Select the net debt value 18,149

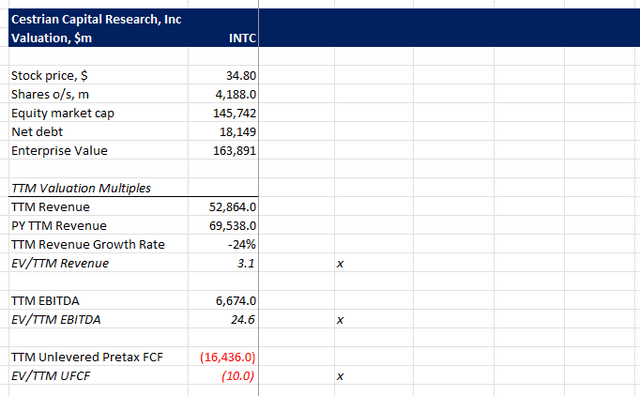click(x=238, y=132)
